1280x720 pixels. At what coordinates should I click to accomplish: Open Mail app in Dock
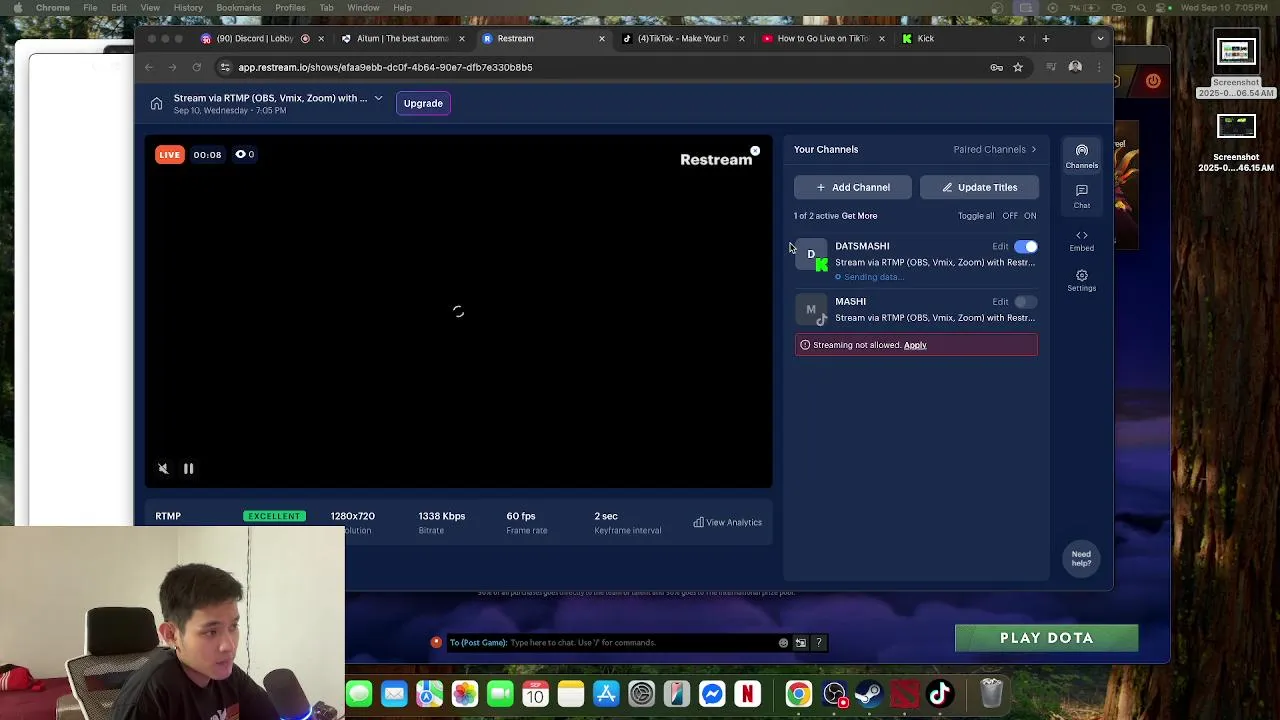(394, 694)
